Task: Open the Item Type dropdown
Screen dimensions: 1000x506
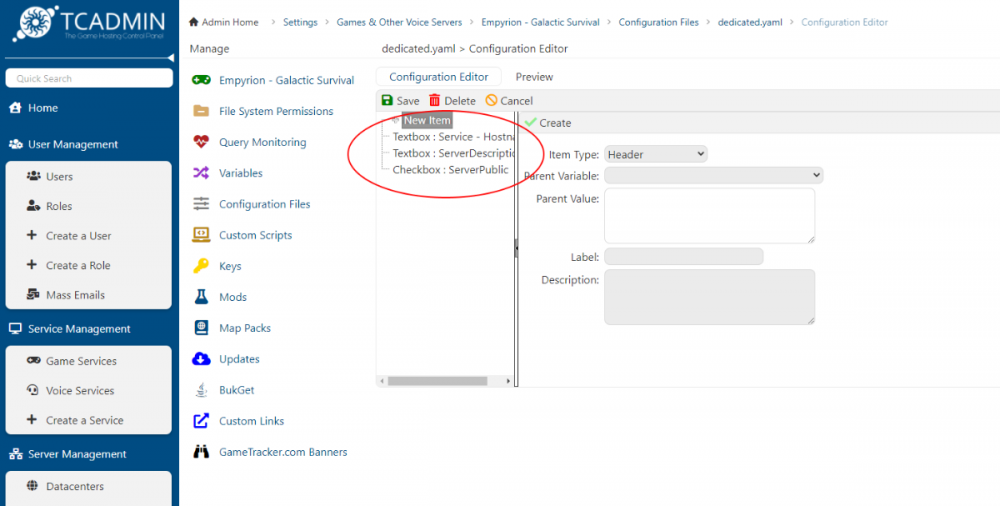Action: (655, 154)
